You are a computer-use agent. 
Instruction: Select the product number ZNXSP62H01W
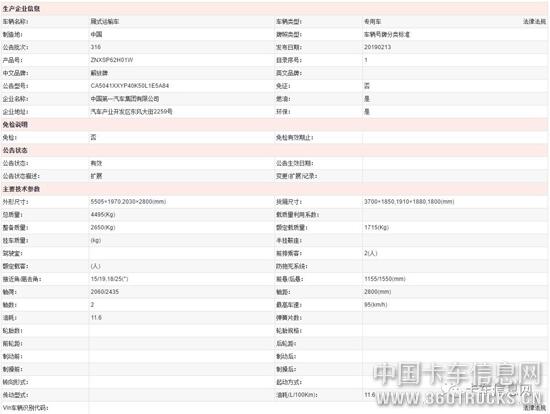coord(112,60)
